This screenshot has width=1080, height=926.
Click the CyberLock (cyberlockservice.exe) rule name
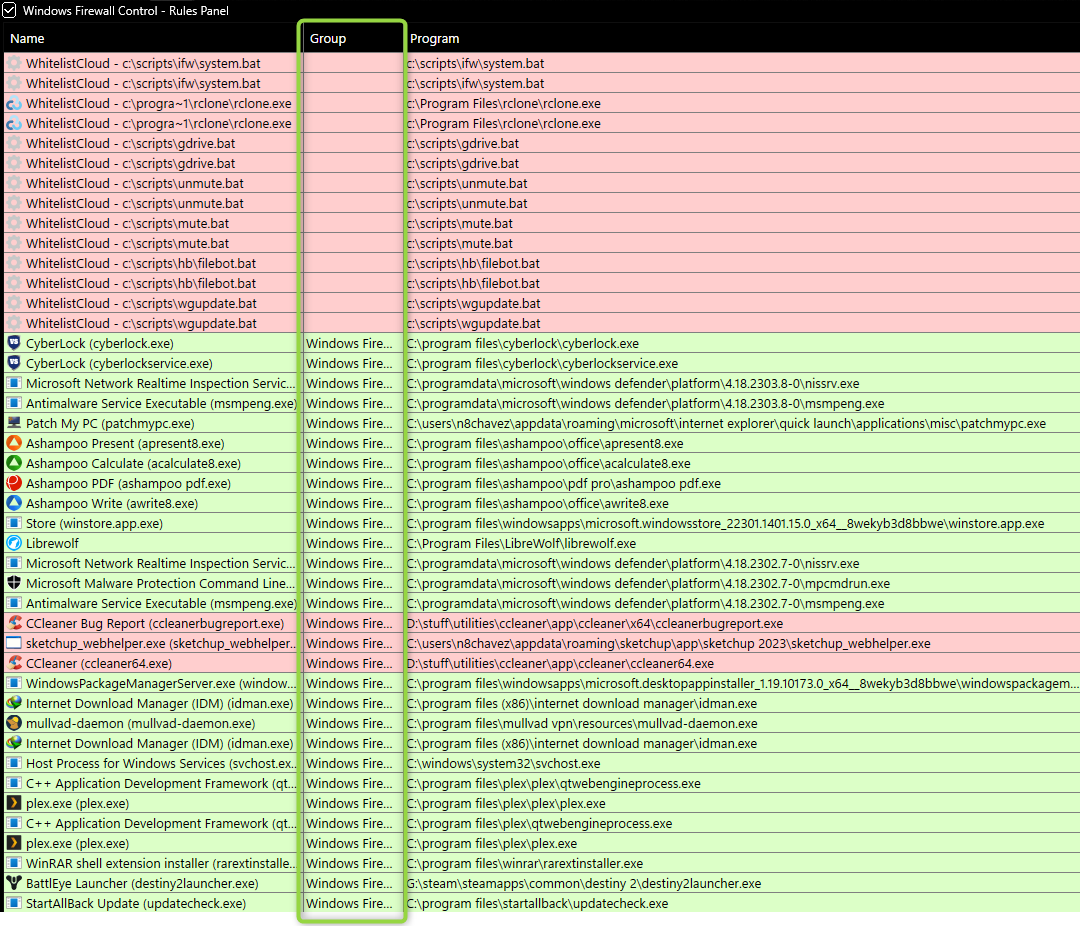pyautogui.click(x=119, y=364)
